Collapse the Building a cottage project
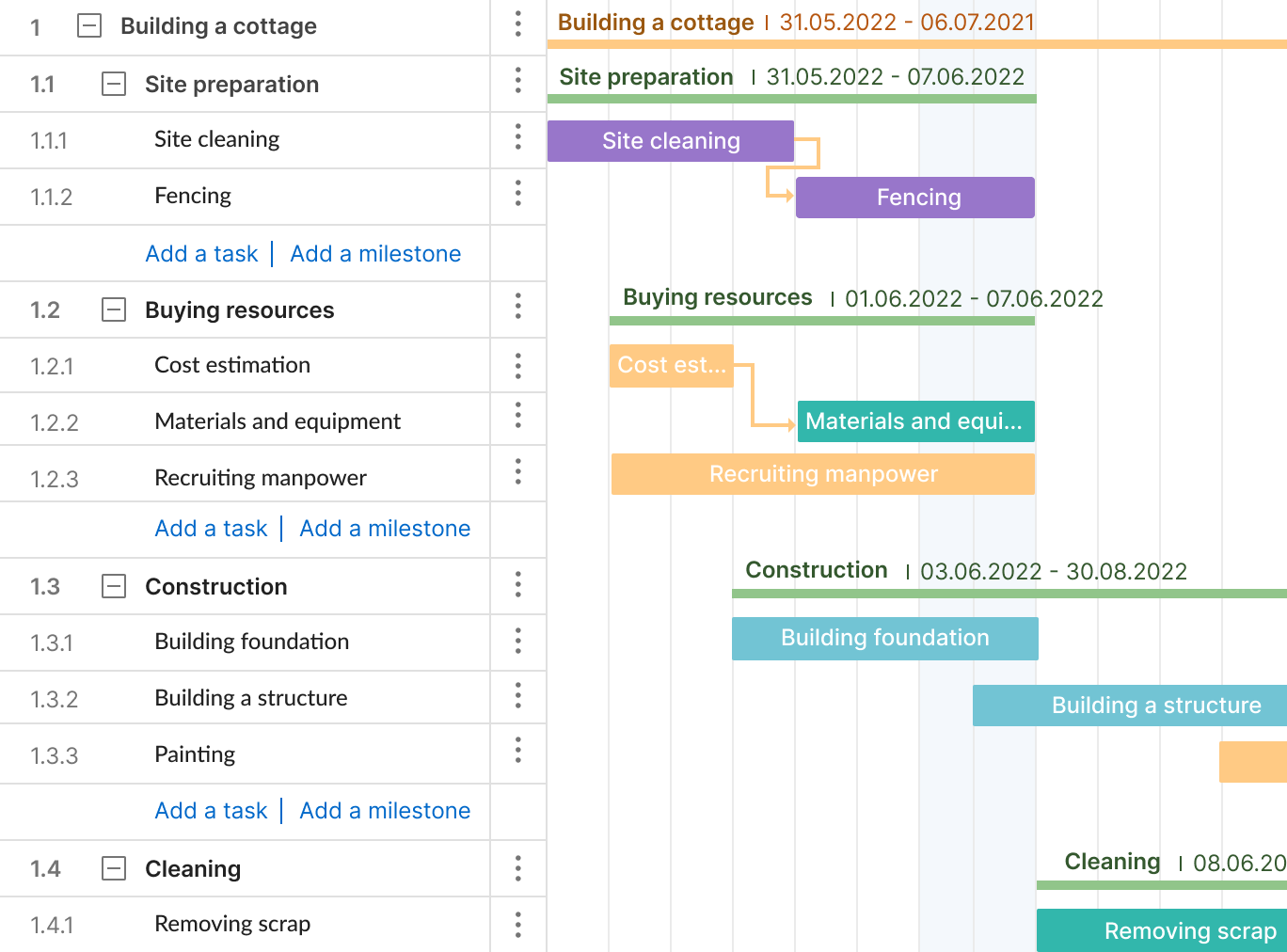Image resolution: width=1287 pixels, height=952 pixels. (89, 26)
